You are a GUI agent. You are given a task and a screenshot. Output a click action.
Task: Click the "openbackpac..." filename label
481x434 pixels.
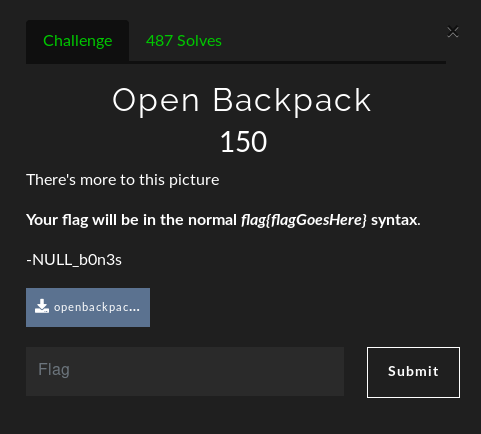(x=97, y=307)
